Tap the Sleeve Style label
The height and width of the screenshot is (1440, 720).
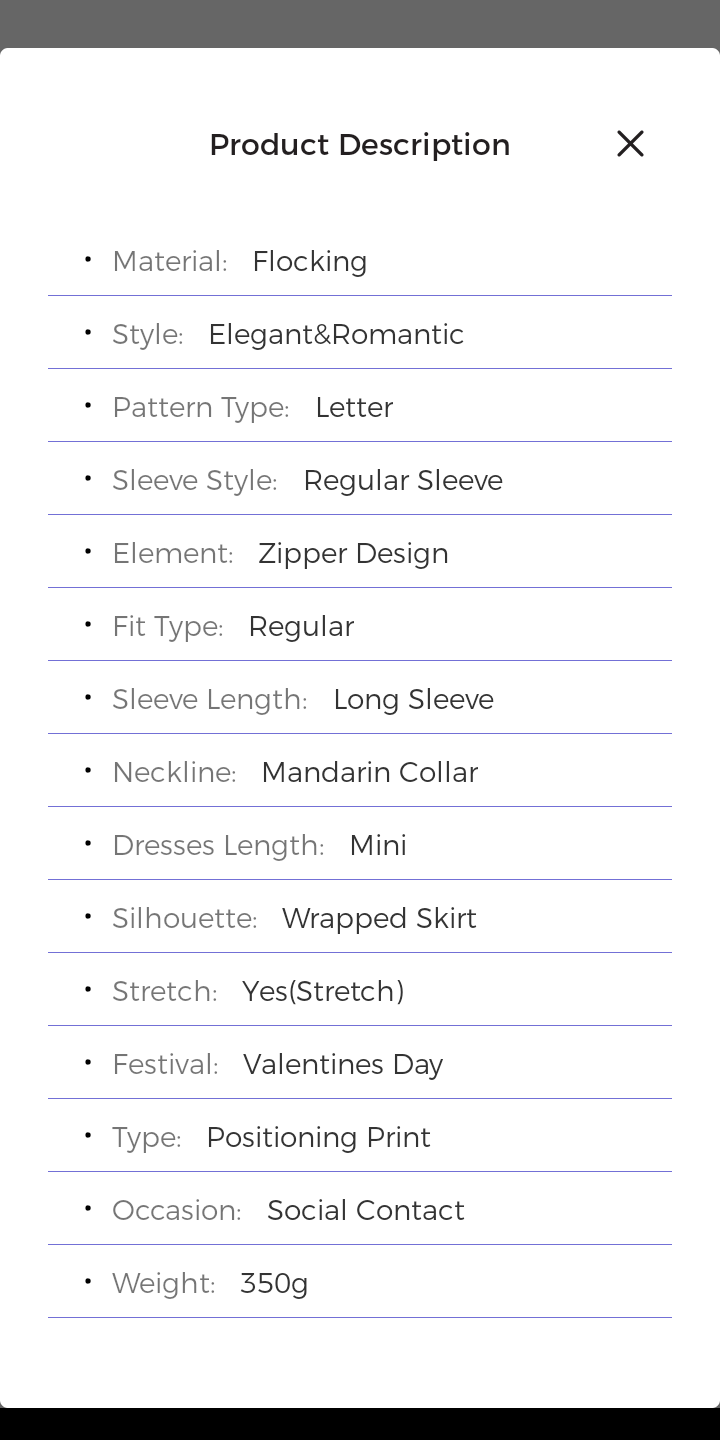tap(194, 480)
